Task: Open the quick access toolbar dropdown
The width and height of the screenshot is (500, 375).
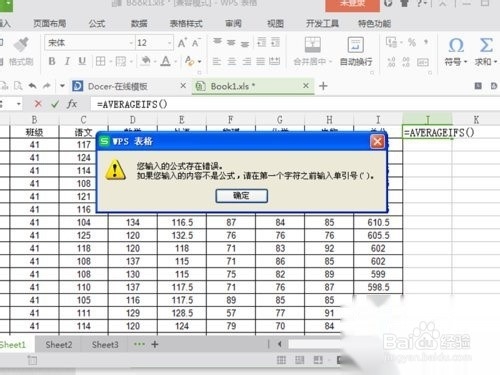Action: tap(62, 86)
